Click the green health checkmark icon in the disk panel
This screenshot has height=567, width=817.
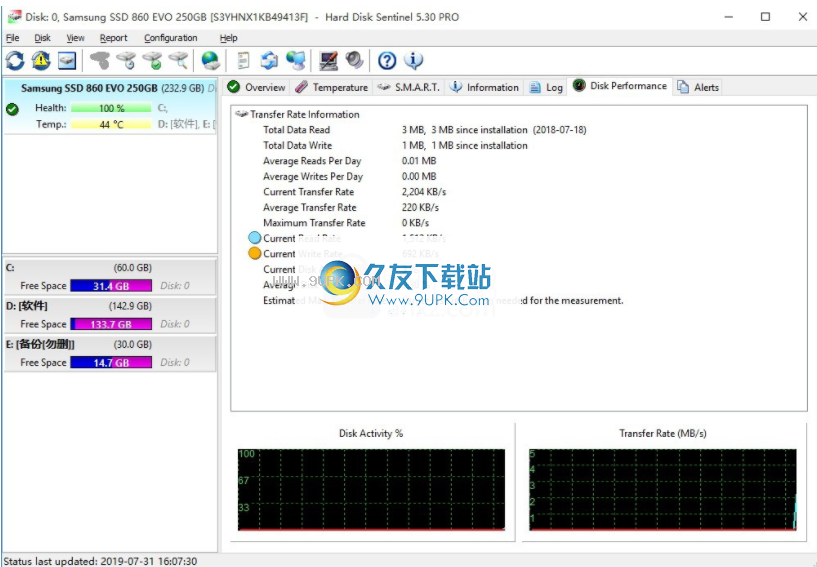[13, 109]
